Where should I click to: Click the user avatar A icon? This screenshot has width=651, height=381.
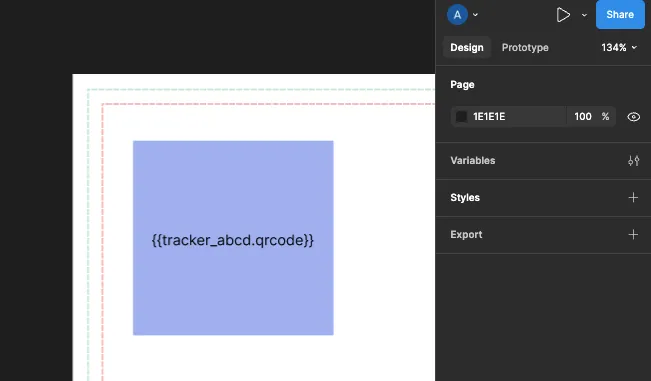click(457, 15)
